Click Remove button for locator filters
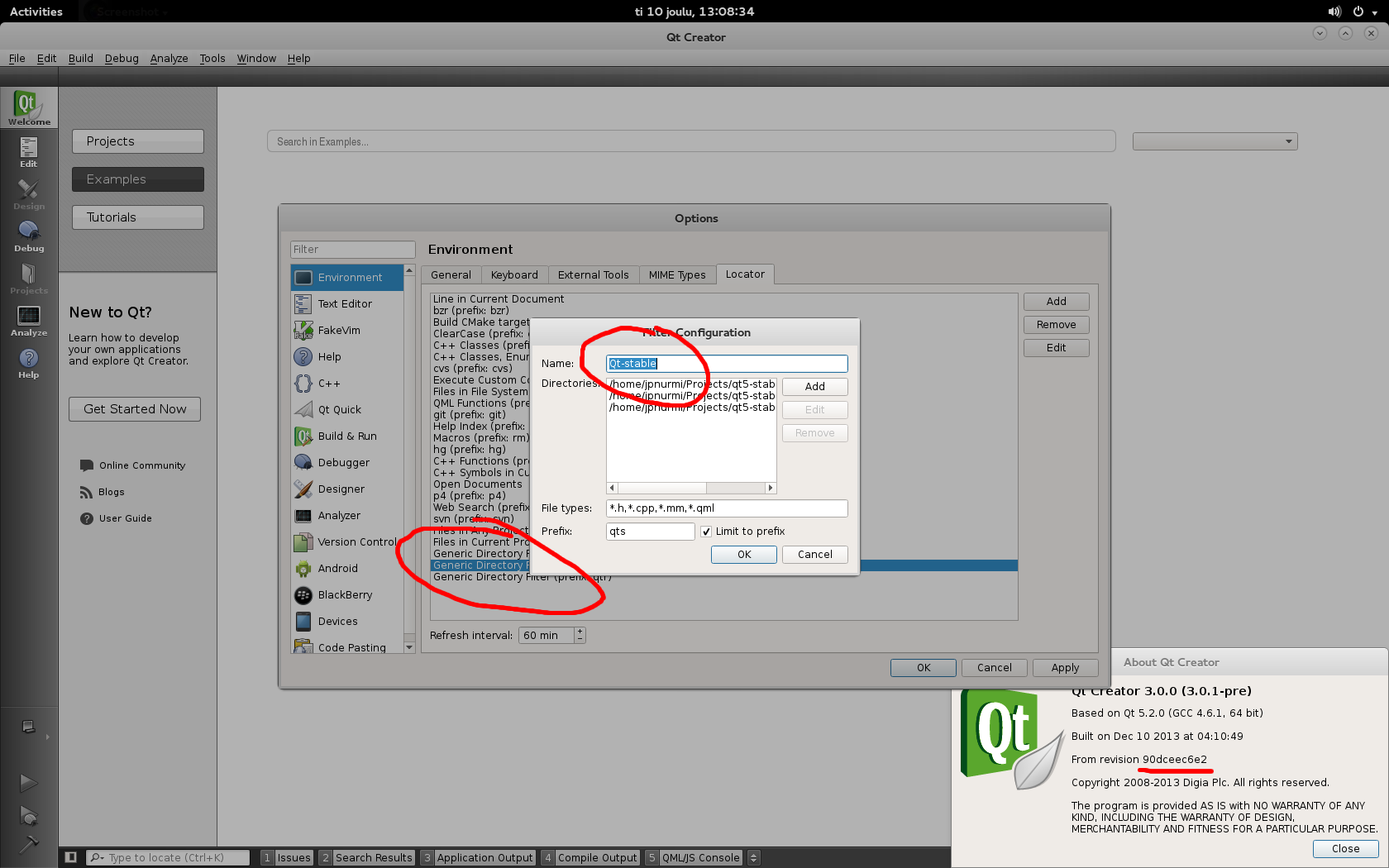Image resolution: width=1389 pixels, height=868 pixels. coord(1057,325)
